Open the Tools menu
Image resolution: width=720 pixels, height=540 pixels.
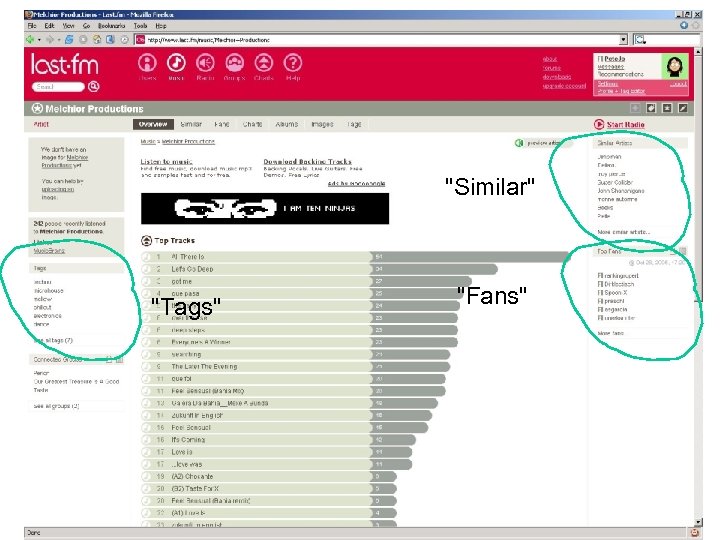(x=141, y=26)
